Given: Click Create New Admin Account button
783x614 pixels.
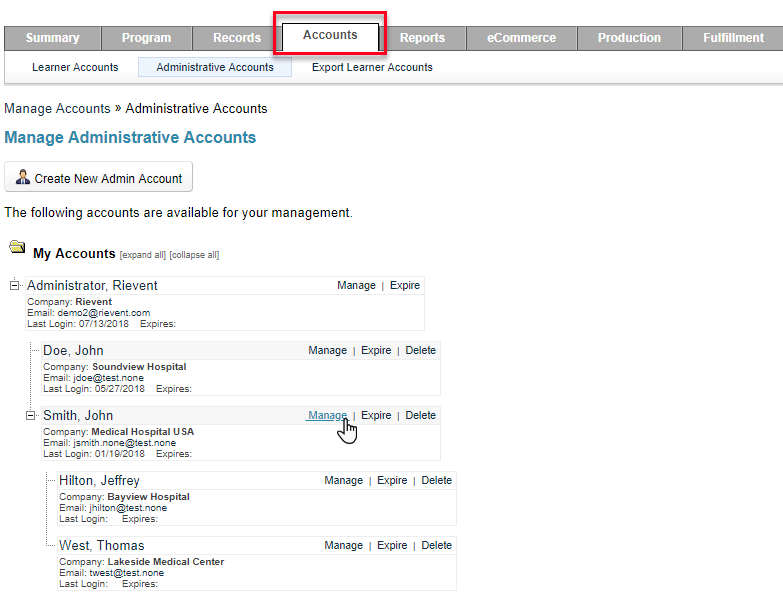Looking at the screenshot, I should click(98, 177).
